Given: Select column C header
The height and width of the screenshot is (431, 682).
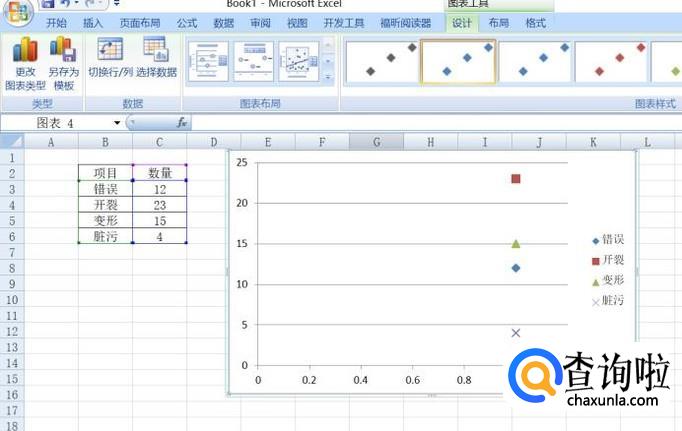Looking at the screenshot, I should click(160, 142).
